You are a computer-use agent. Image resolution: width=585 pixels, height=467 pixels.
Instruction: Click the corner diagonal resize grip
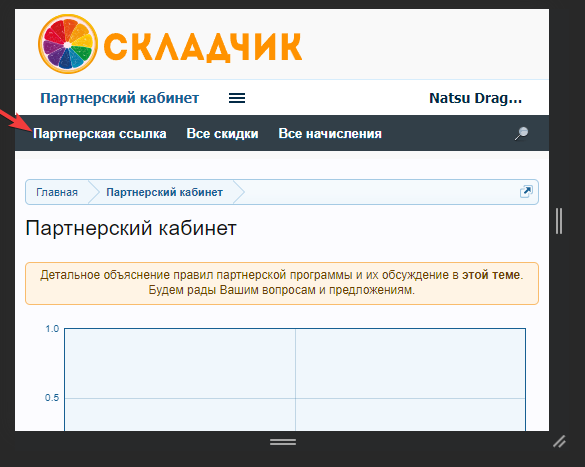559,442
